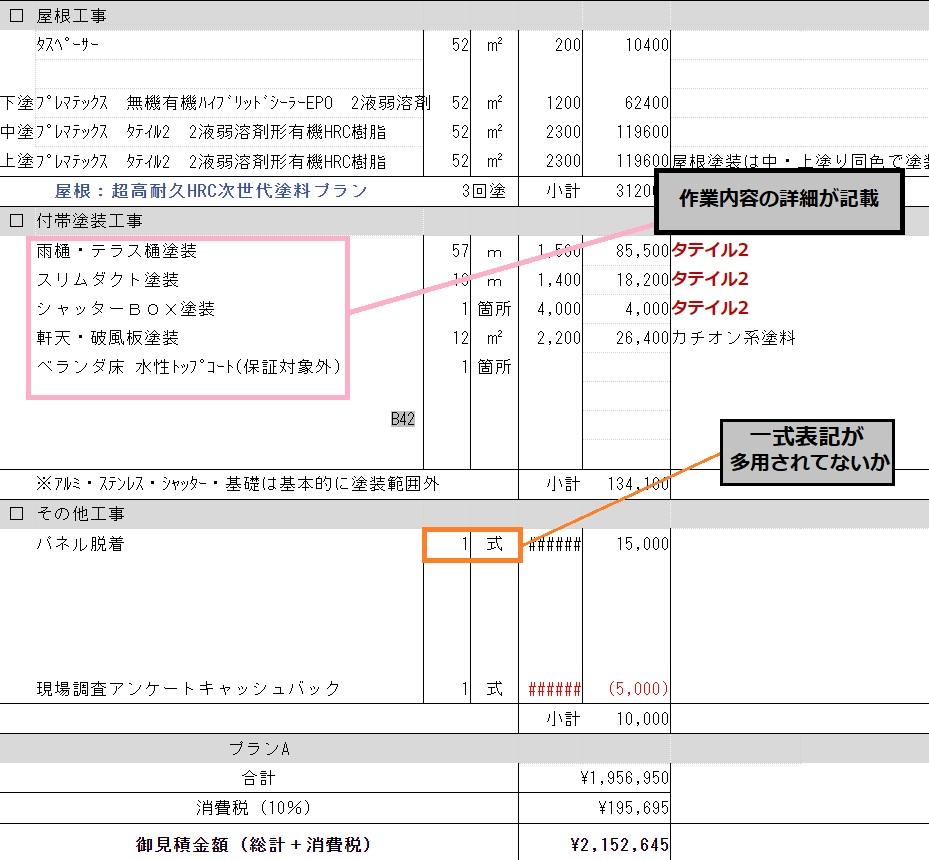Click the total ¥1,956,950
Image resolution: width=929 pixels, height=860 pixels.
click(x=624, y=778)
